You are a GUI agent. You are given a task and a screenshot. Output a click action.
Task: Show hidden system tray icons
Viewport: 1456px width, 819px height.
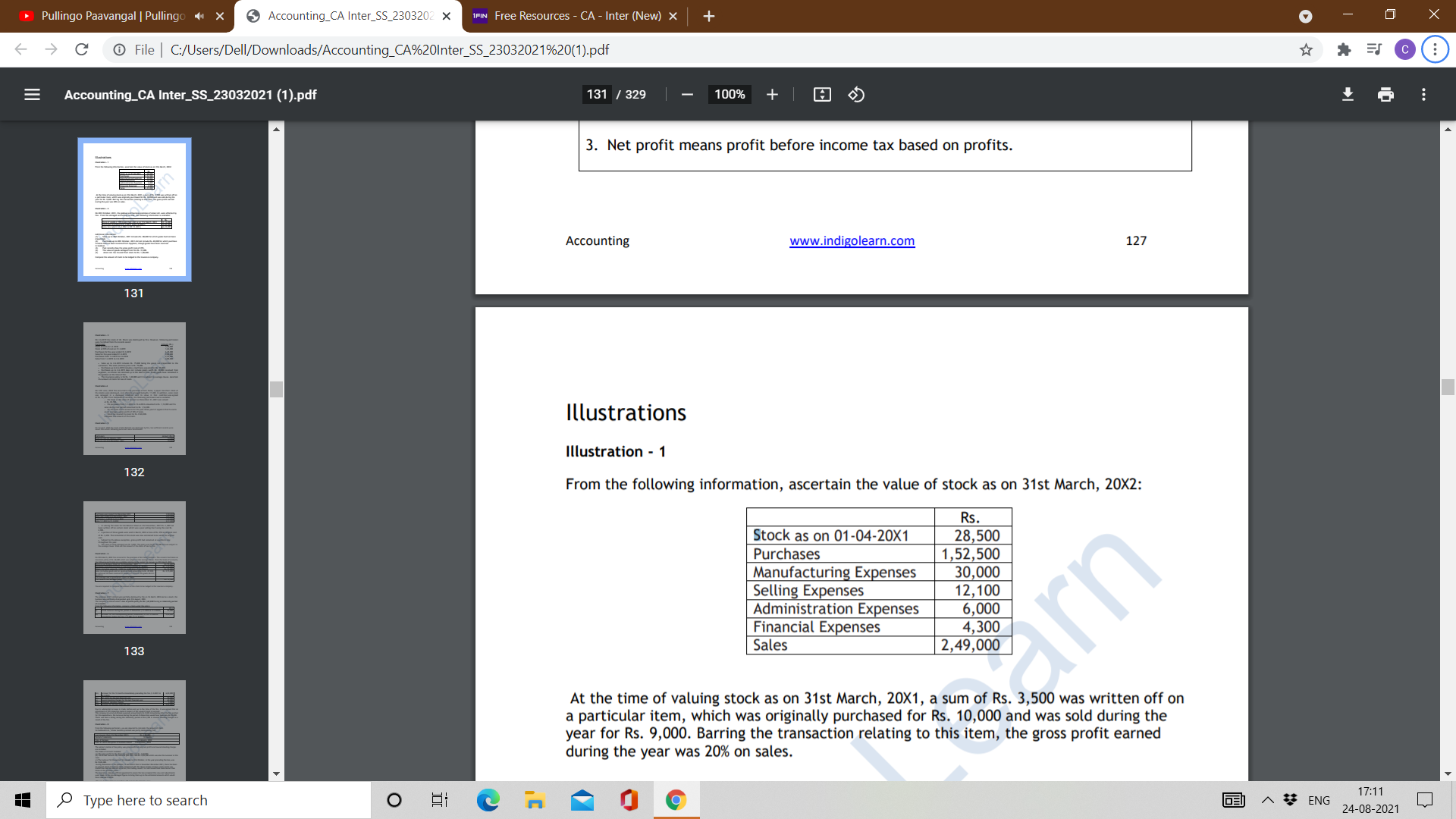point(1267,800)
